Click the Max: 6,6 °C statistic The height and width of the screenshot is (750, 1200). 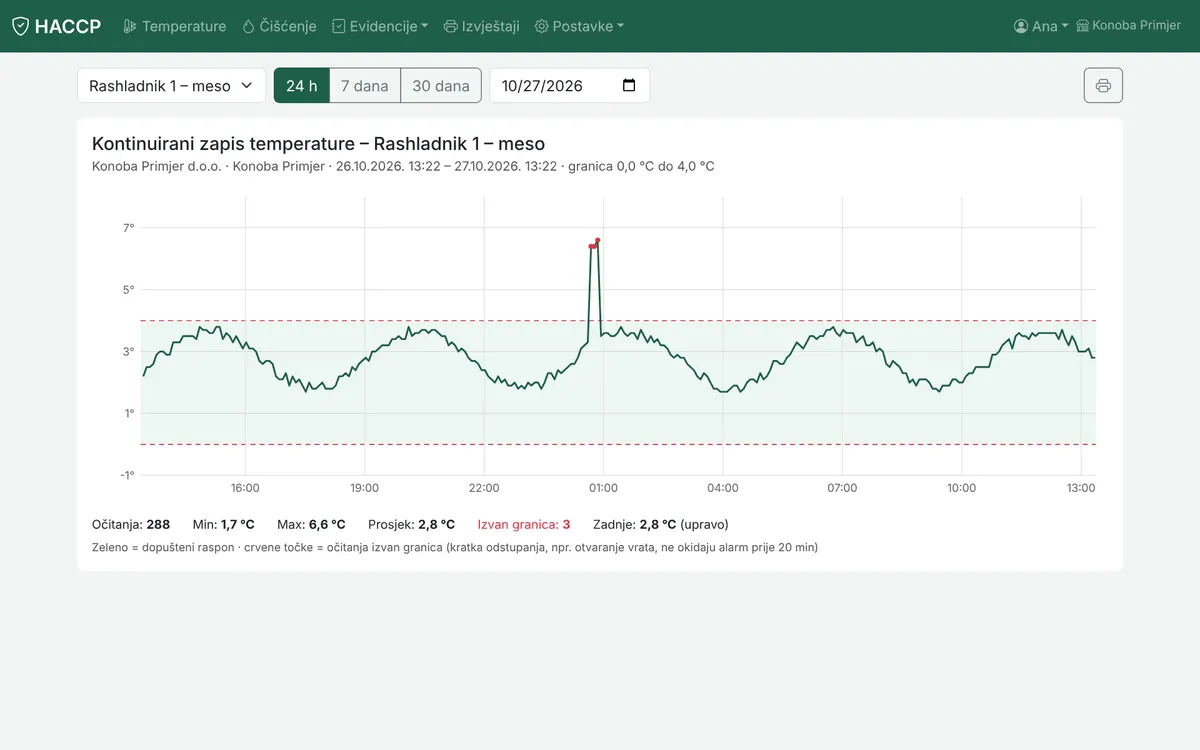click(312, 524)
